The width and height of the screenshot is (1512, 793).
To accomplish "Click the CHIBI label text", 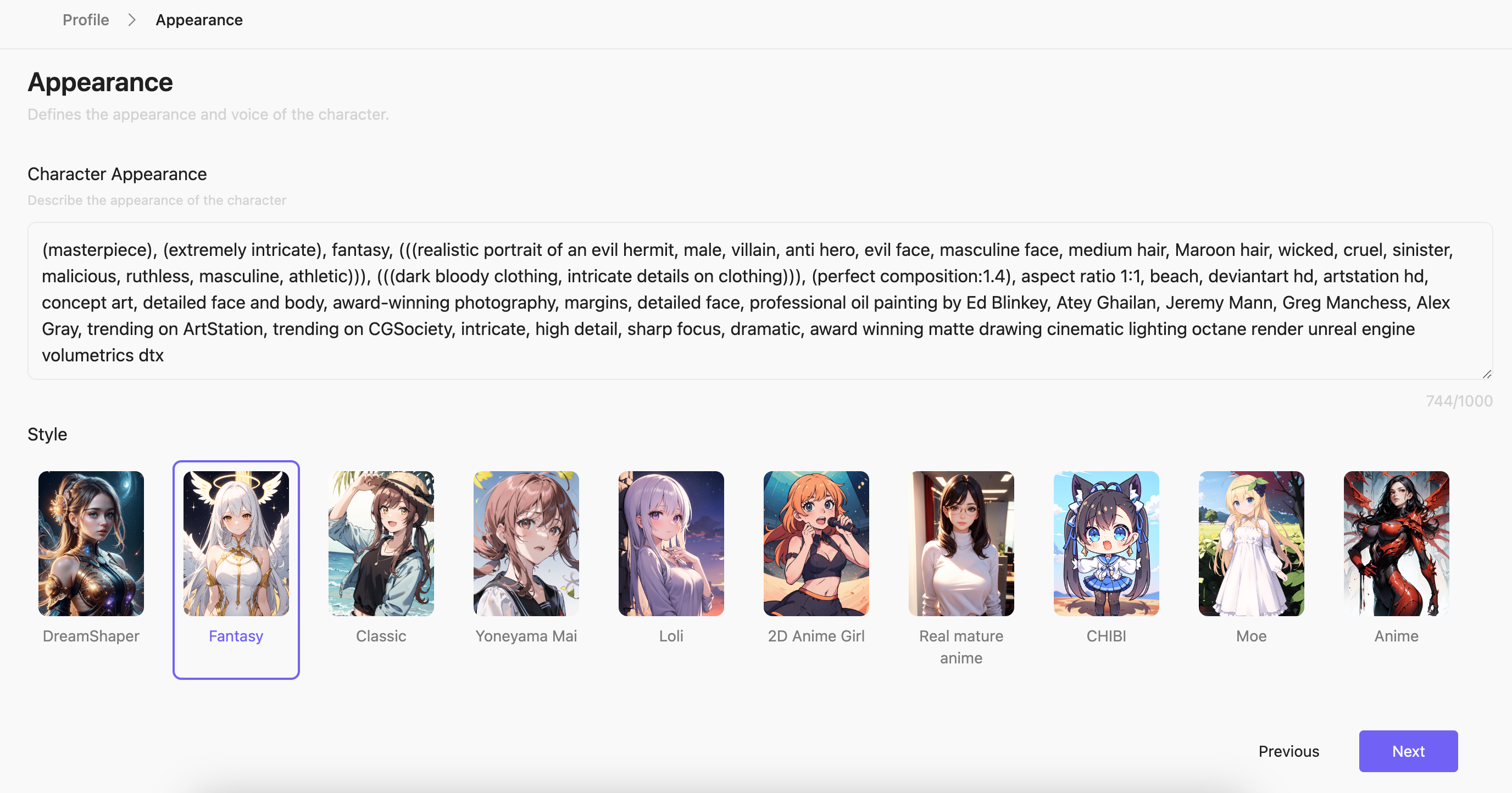I will [1106, 636].
